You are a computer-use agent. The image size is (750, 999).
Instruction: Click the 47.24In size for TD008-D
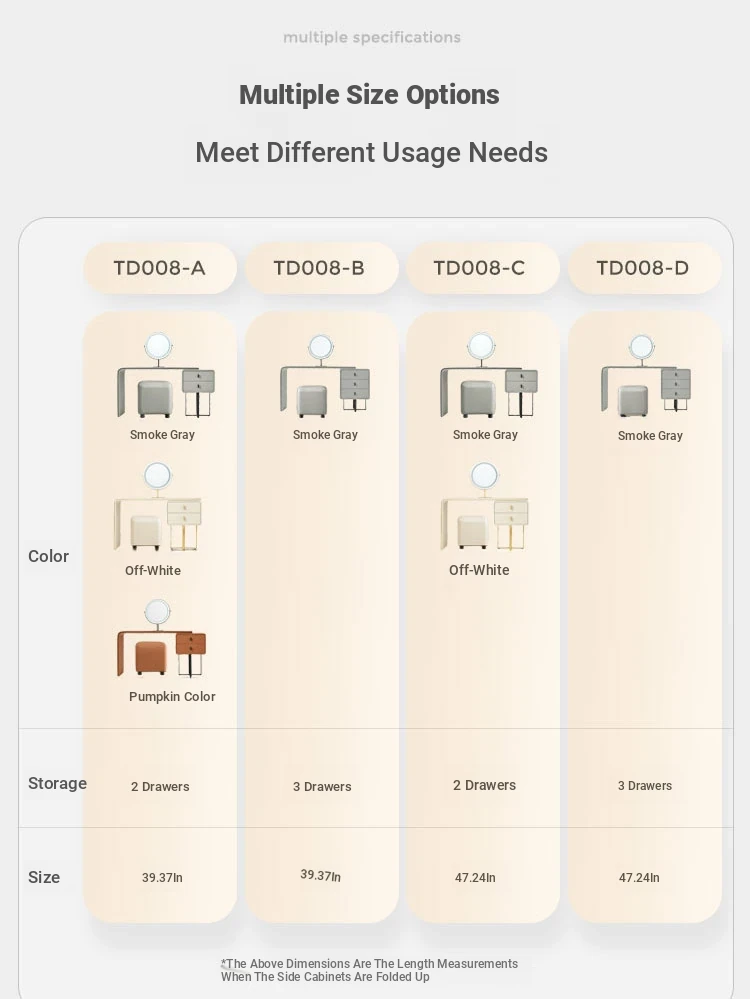click(639, 878)
